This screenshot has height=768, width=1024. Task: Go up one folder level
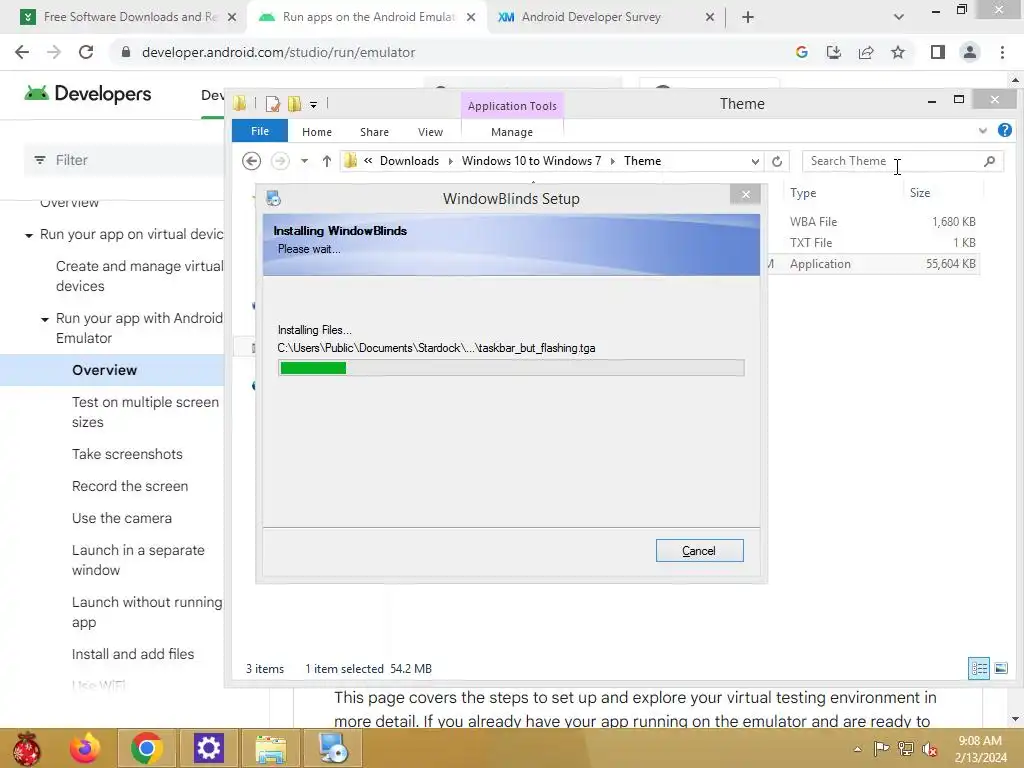(327, 161)
